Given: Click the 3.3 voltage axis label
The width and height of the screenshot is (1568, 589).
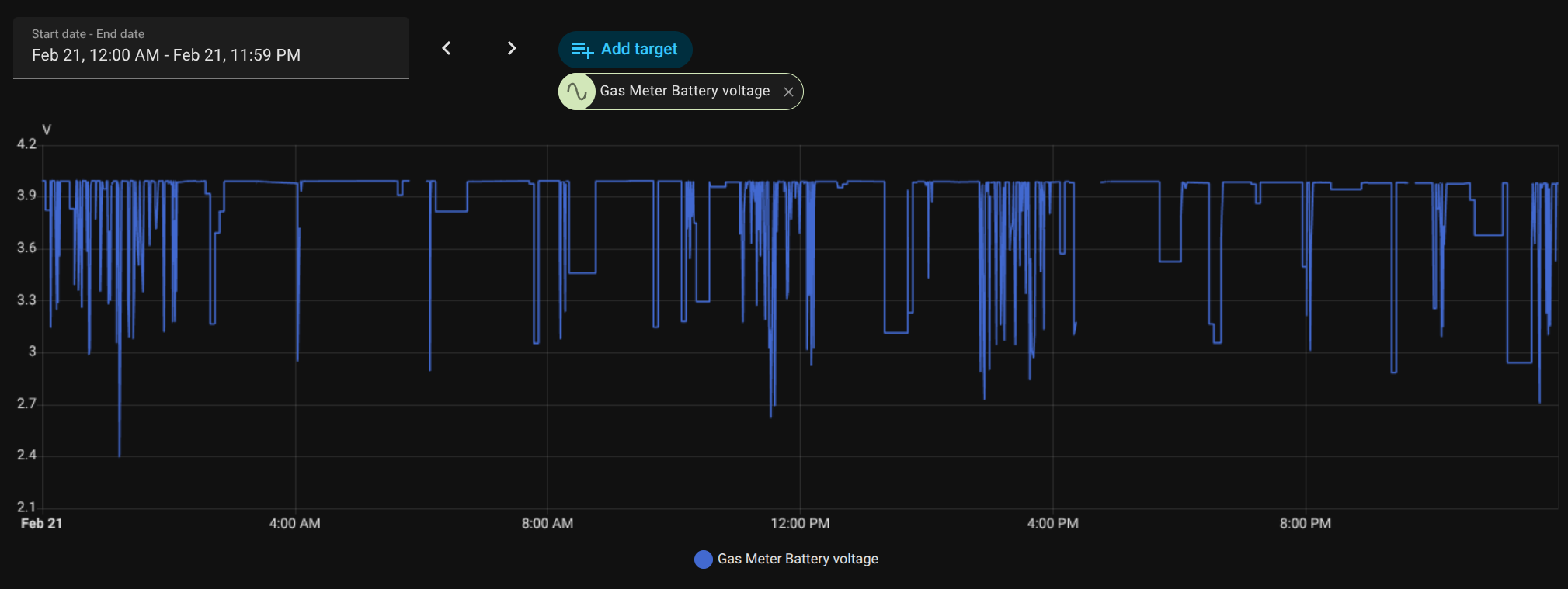Looking at the screenshot, I should (x=26, y=300).
